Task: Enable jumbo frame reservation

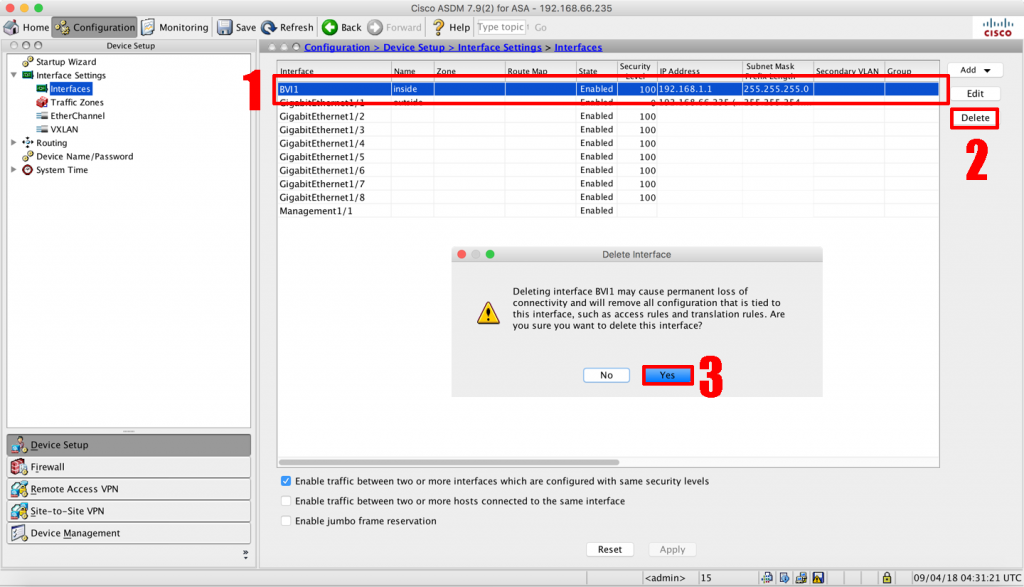Action: coord(286,521)
